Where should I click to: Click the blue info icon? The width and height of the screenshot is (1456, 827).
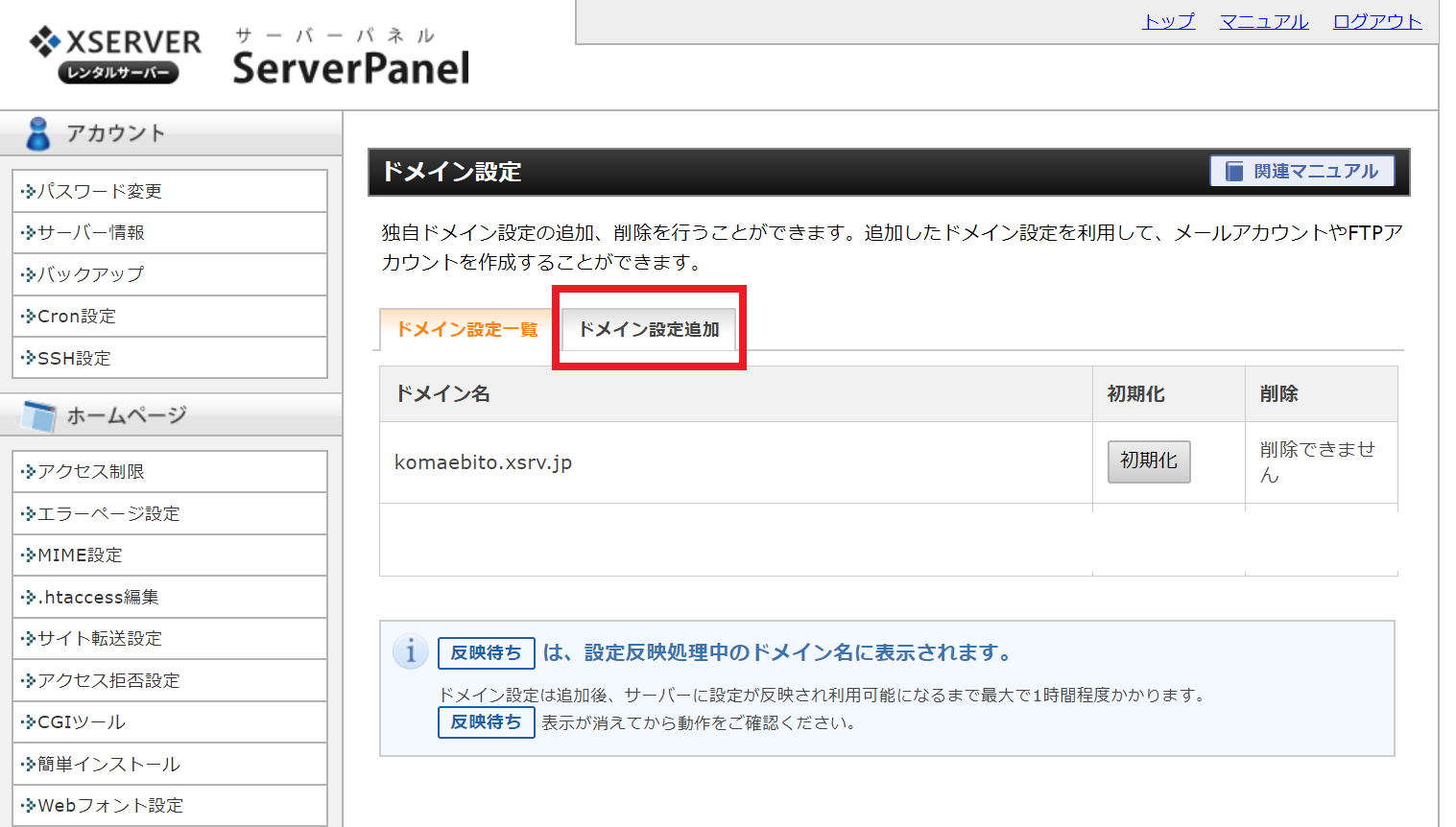pyautogui.click(x=411, y=652)
